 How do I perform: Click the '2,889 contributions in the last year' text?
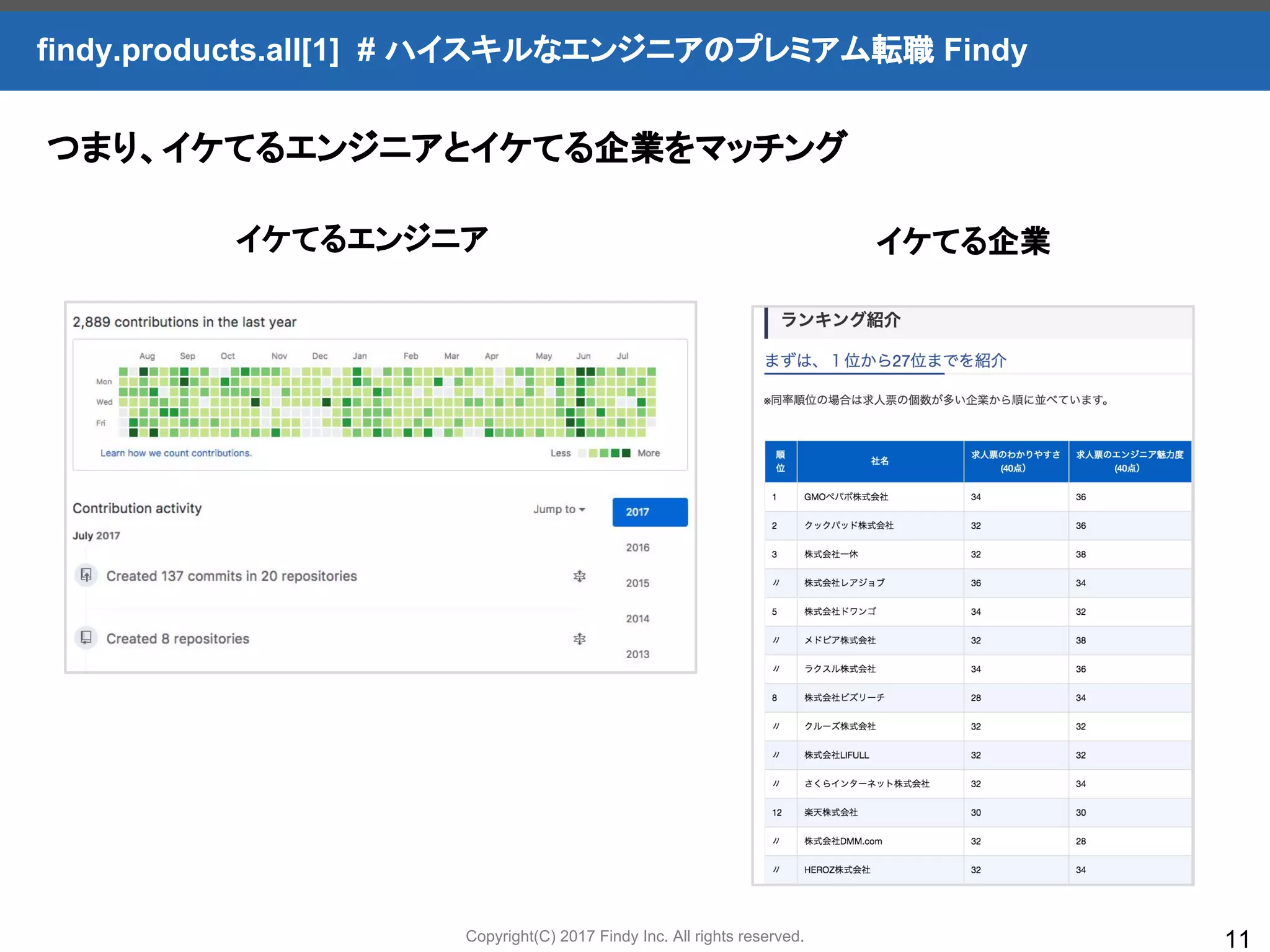pos(185,322)
